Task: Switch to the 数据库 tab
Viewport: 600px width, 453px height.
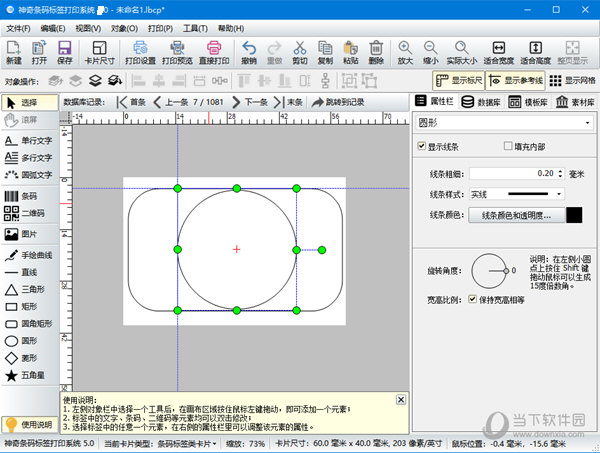Action: 481,102
